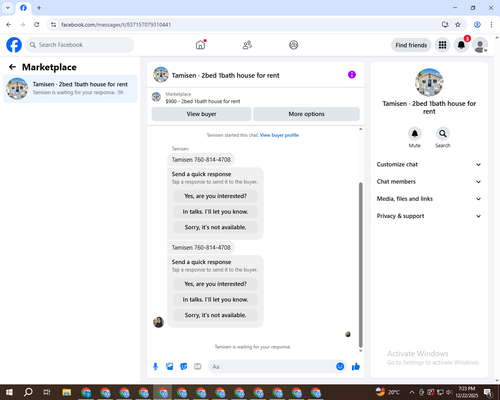Click chat scroll up arrow

pyautogui.click(x=360, y=129)
